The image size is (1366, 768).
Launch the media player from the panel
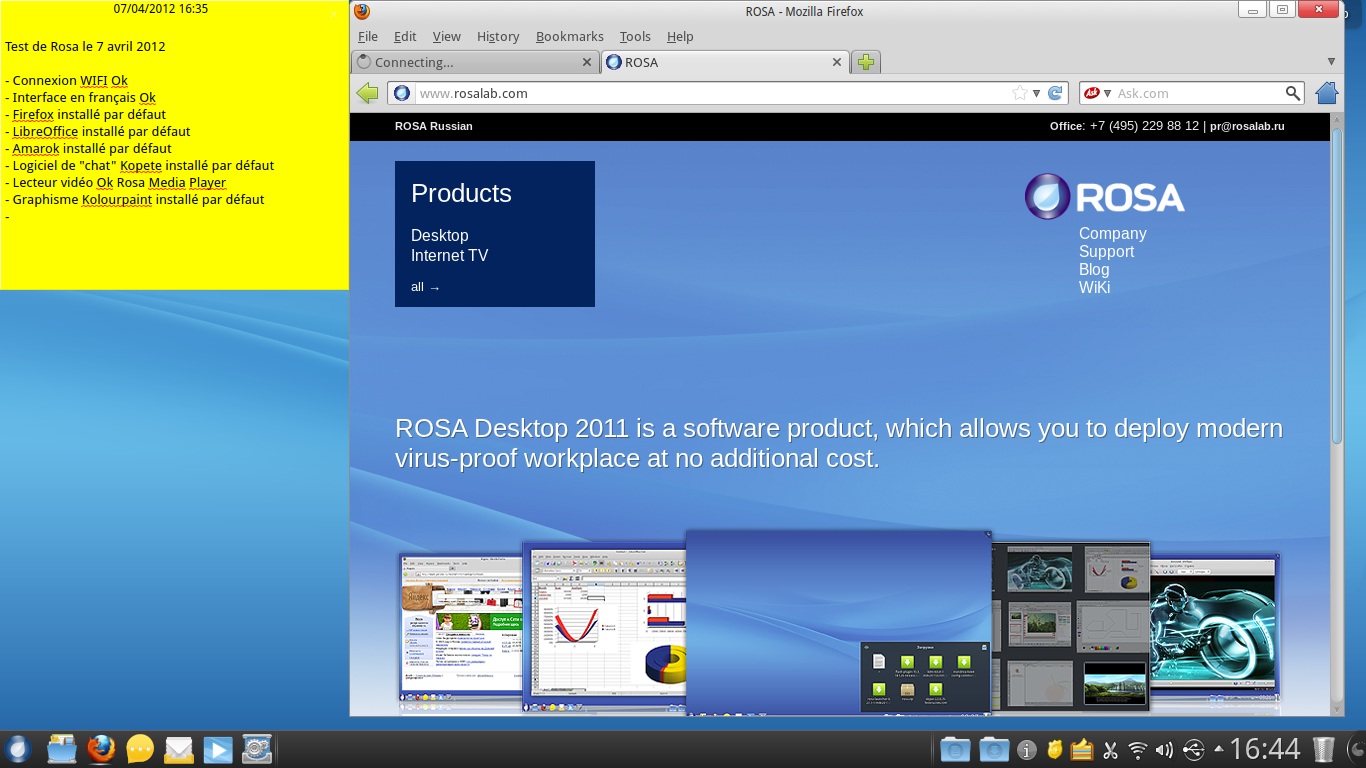(x=218, y=749)
